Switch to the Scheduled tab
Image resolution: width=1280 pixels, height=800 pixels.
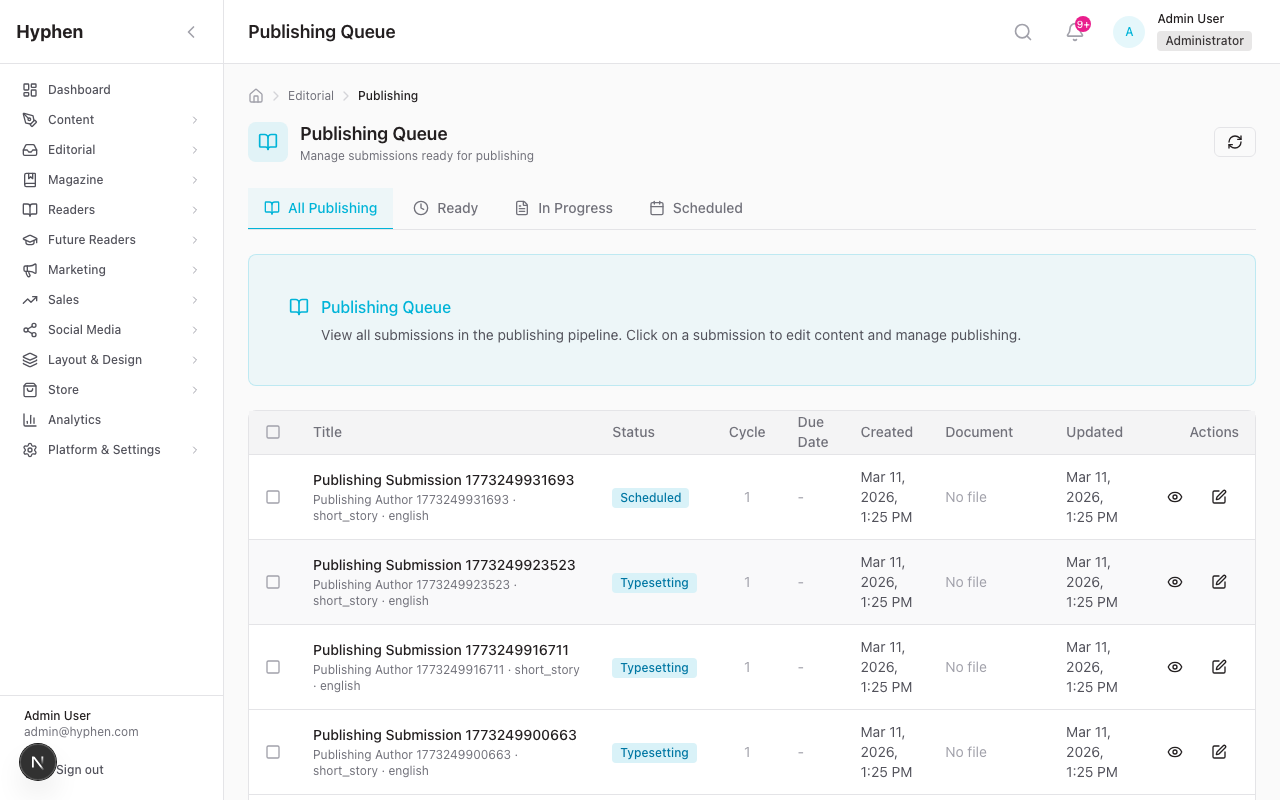tap(696, 208)
